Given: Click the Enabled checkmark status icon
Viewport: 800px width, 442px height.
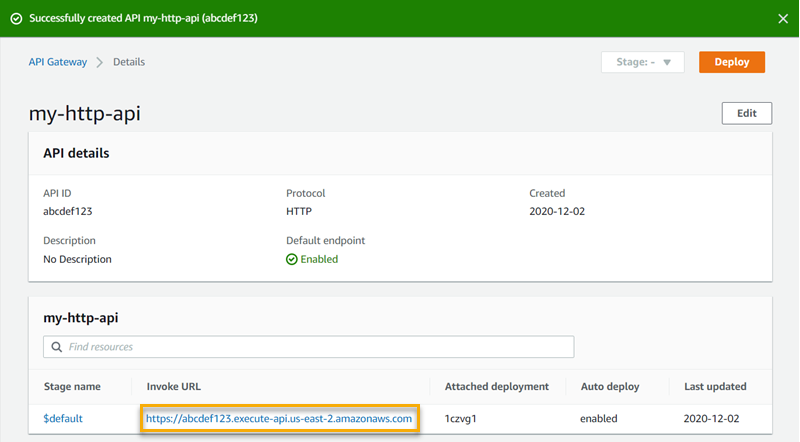Looking at the screenshot, I should coord(291,259).
